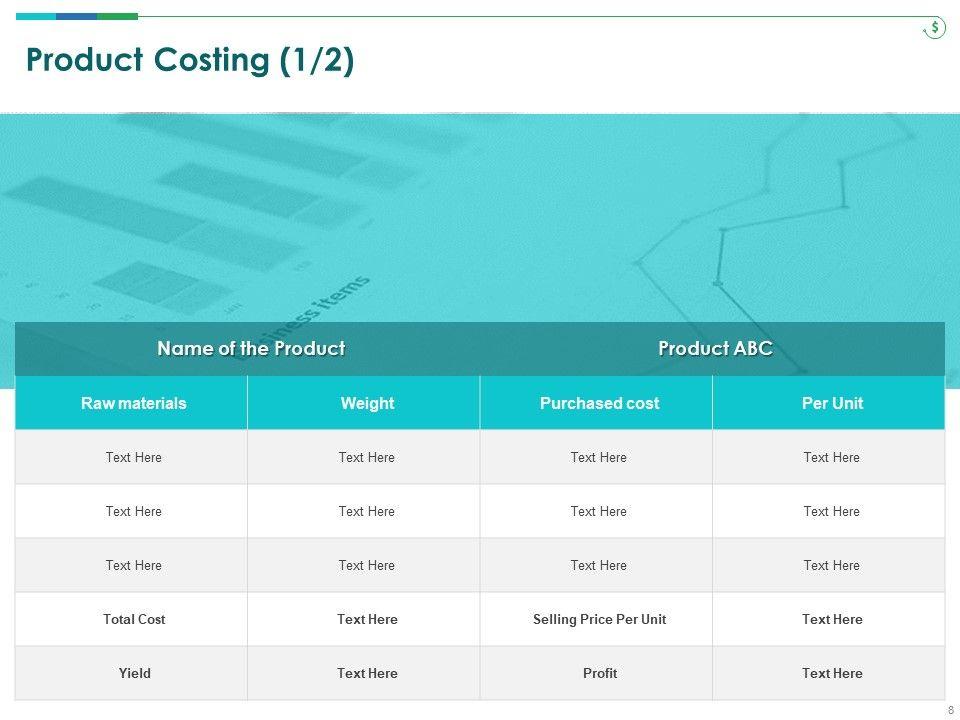Click the green segment of the top accent bar
Image resolution: width=960 pixels, height=720 pixels.
(x=117, y=16)
